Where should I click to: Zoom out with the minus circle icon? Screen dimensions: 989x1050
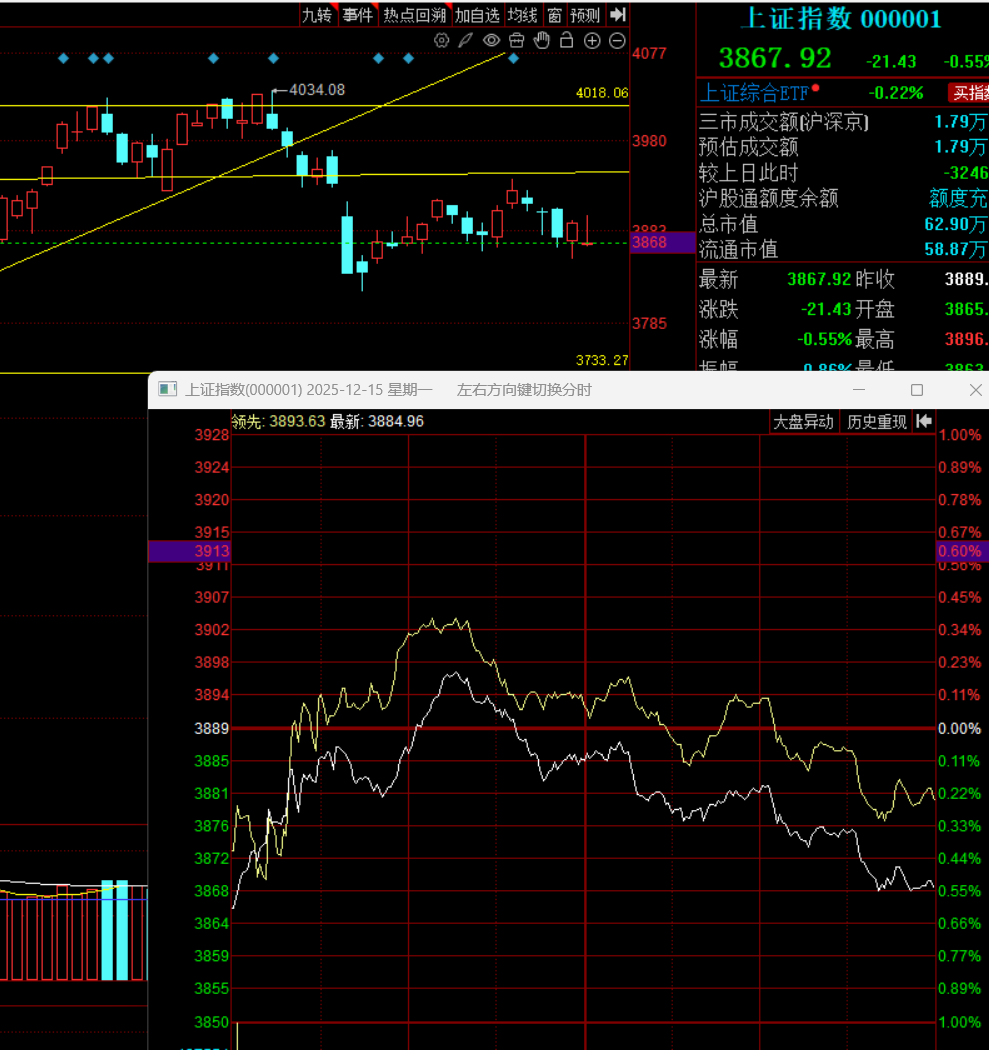(x=617, y=40)
